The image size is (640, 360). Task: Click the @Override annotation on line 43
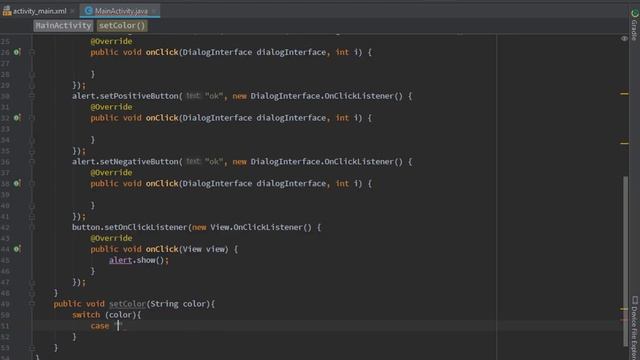(111, 238)
